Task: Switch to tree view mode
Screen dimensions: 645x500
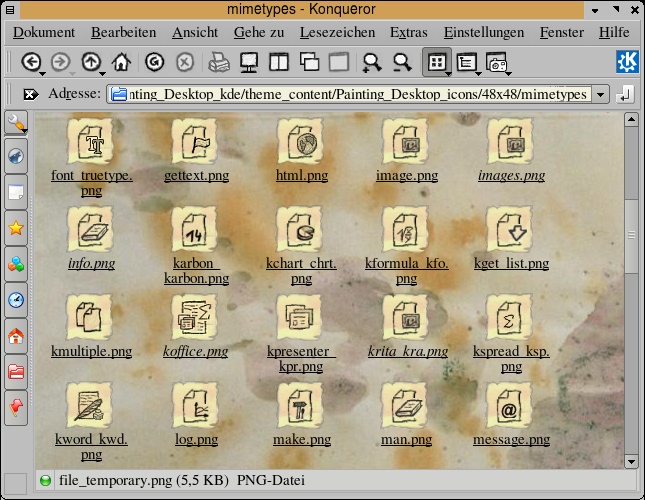Action: [x=466, y=62]
